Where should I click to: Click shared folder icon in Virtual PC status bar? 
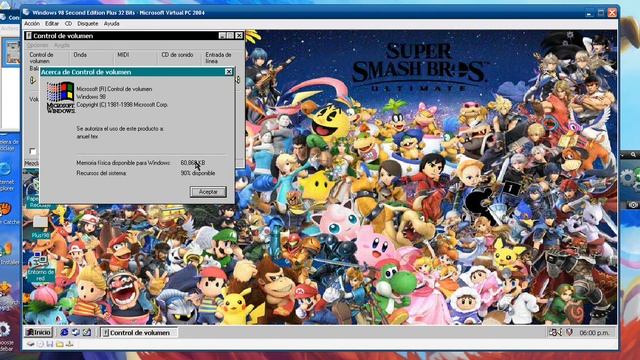(60, 344)
